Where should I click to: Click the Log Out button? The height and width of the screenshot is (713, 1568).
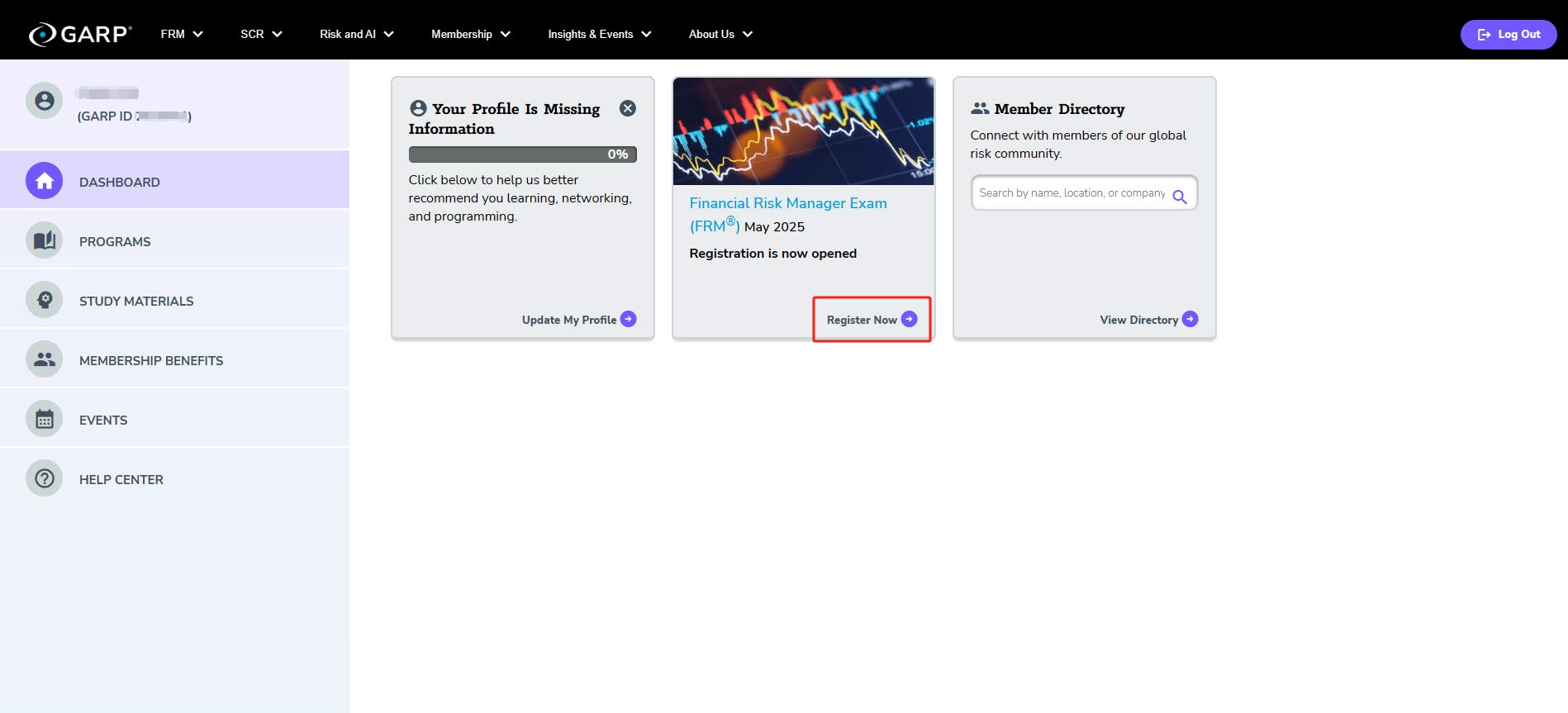point(1509,34)
